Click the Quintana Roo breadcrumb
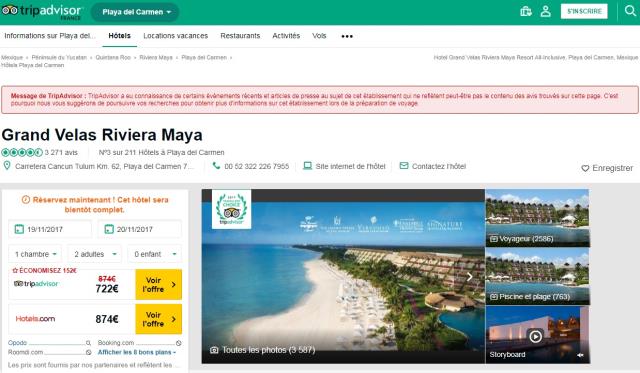 click(x=113, y=58)
